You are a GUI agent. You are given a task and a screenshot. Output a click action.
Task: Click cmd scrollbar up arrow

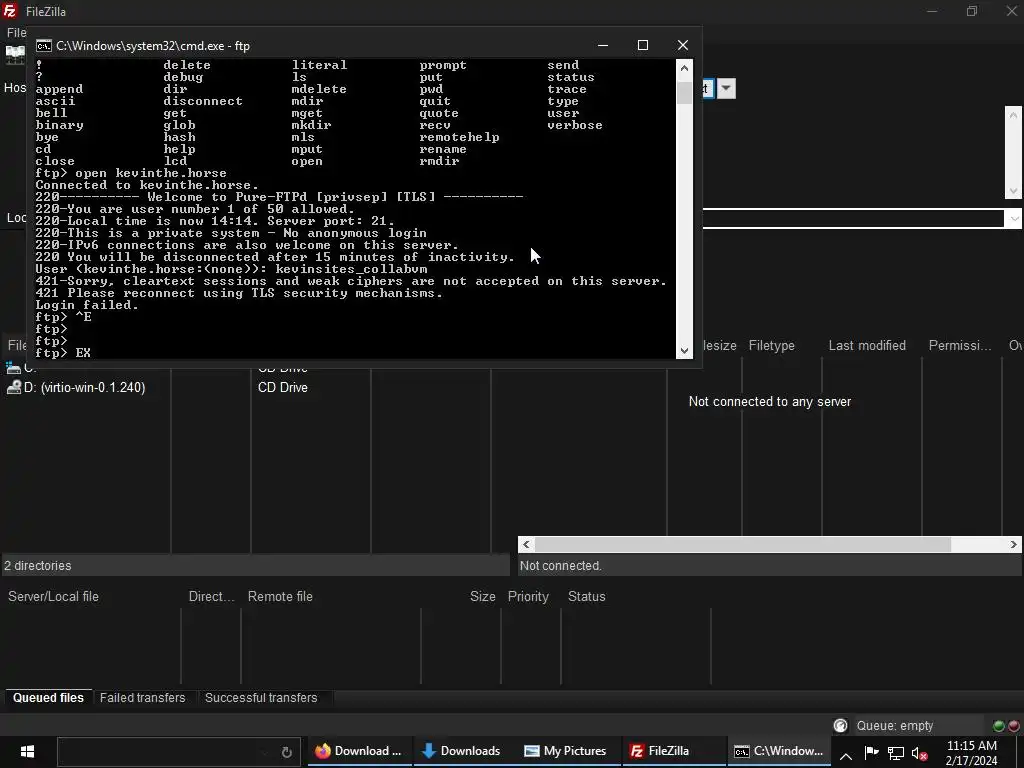point(684,68)
